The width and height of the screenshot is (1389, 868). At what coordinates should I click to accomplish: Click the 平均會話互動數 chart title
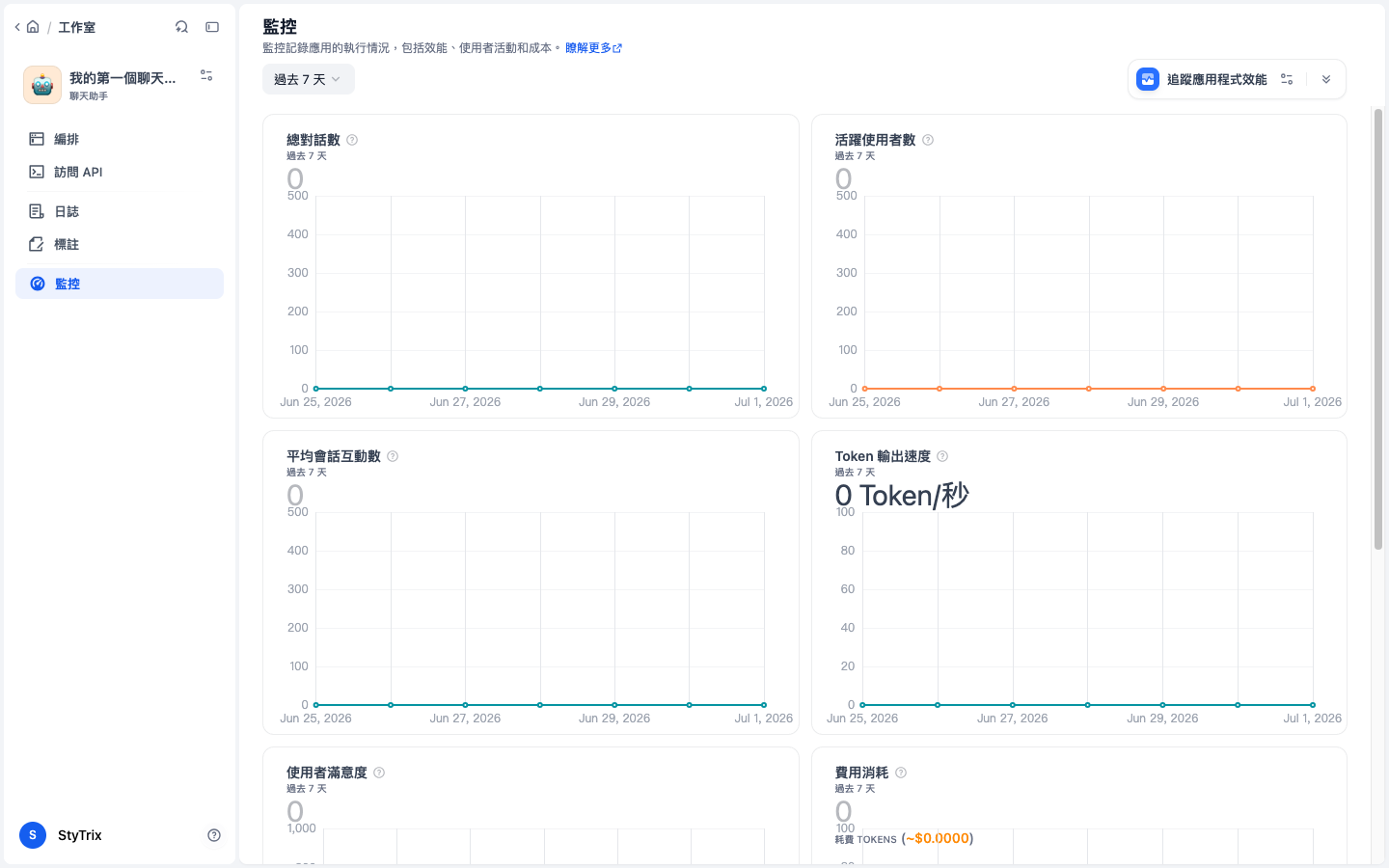(x=334, y=456)
